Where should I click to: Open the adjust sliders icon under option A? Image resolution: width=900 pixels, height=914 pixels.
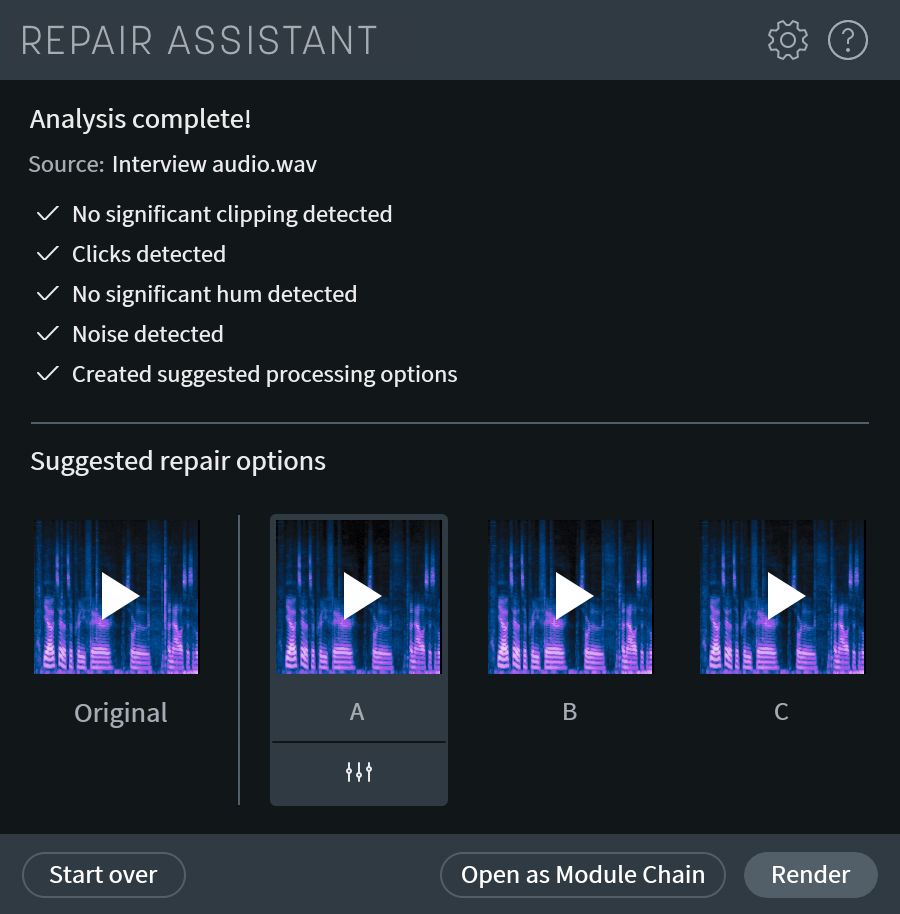tap(358, 771)
